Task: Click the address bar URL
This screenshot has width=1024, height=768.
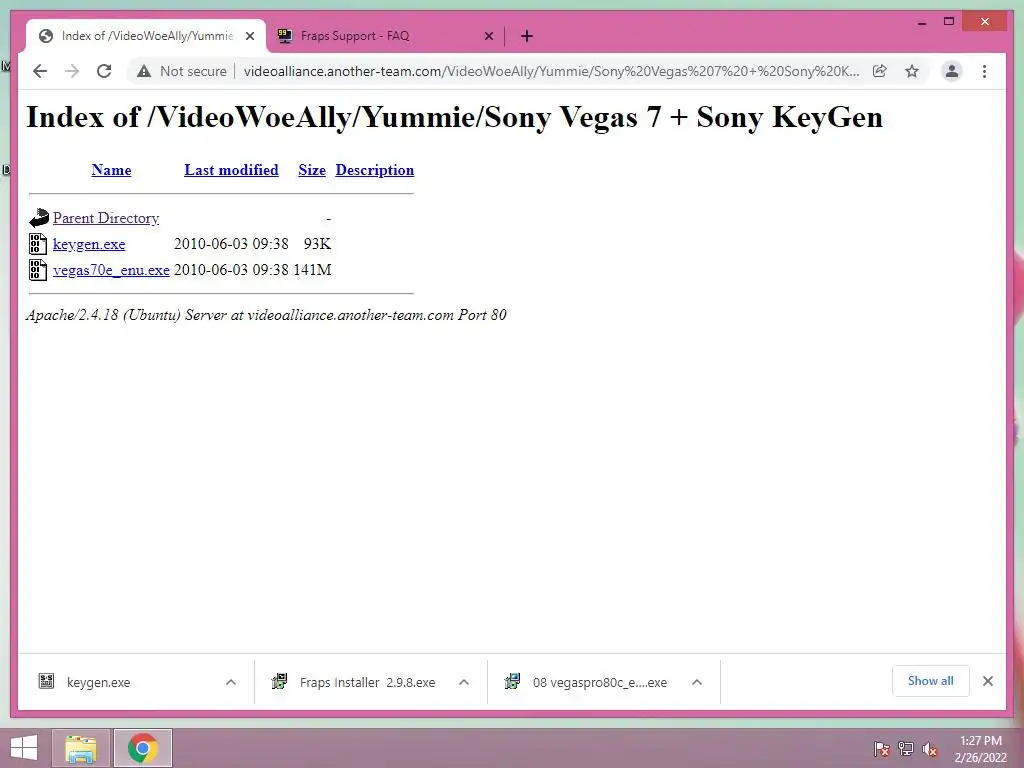Action: [551, 71]
